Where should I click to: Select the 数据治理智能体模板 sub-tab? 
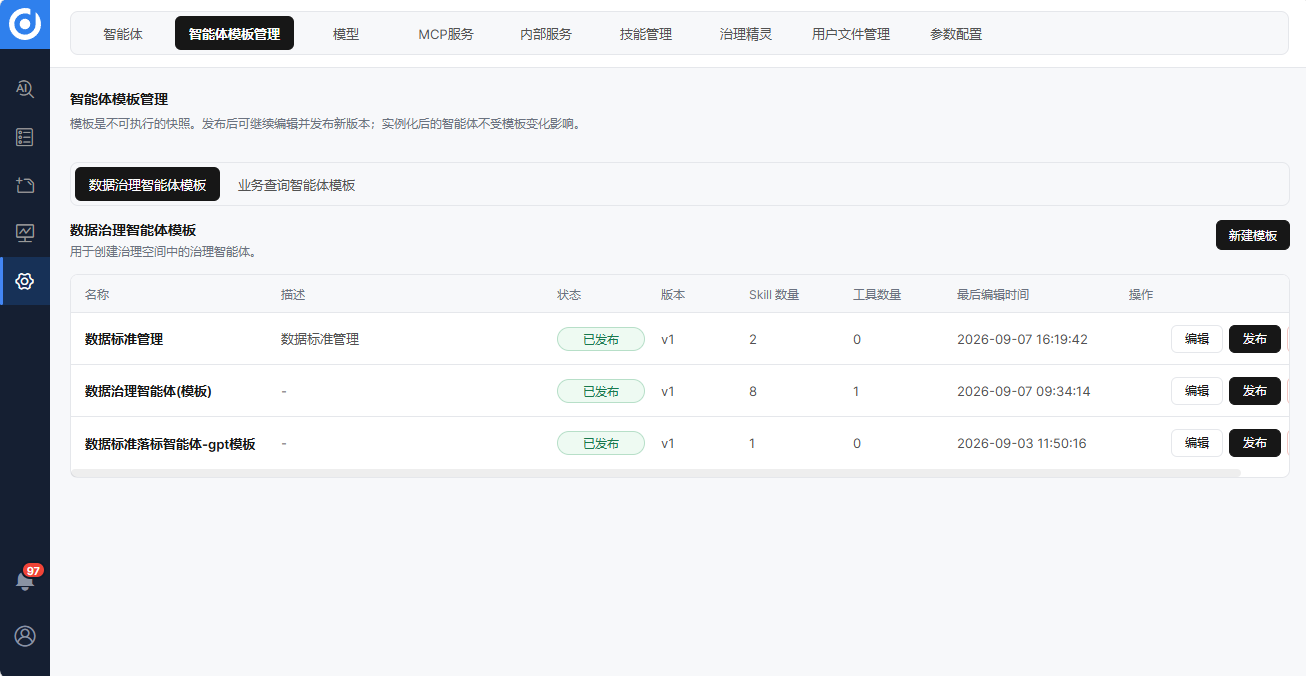tap(148, 185)
